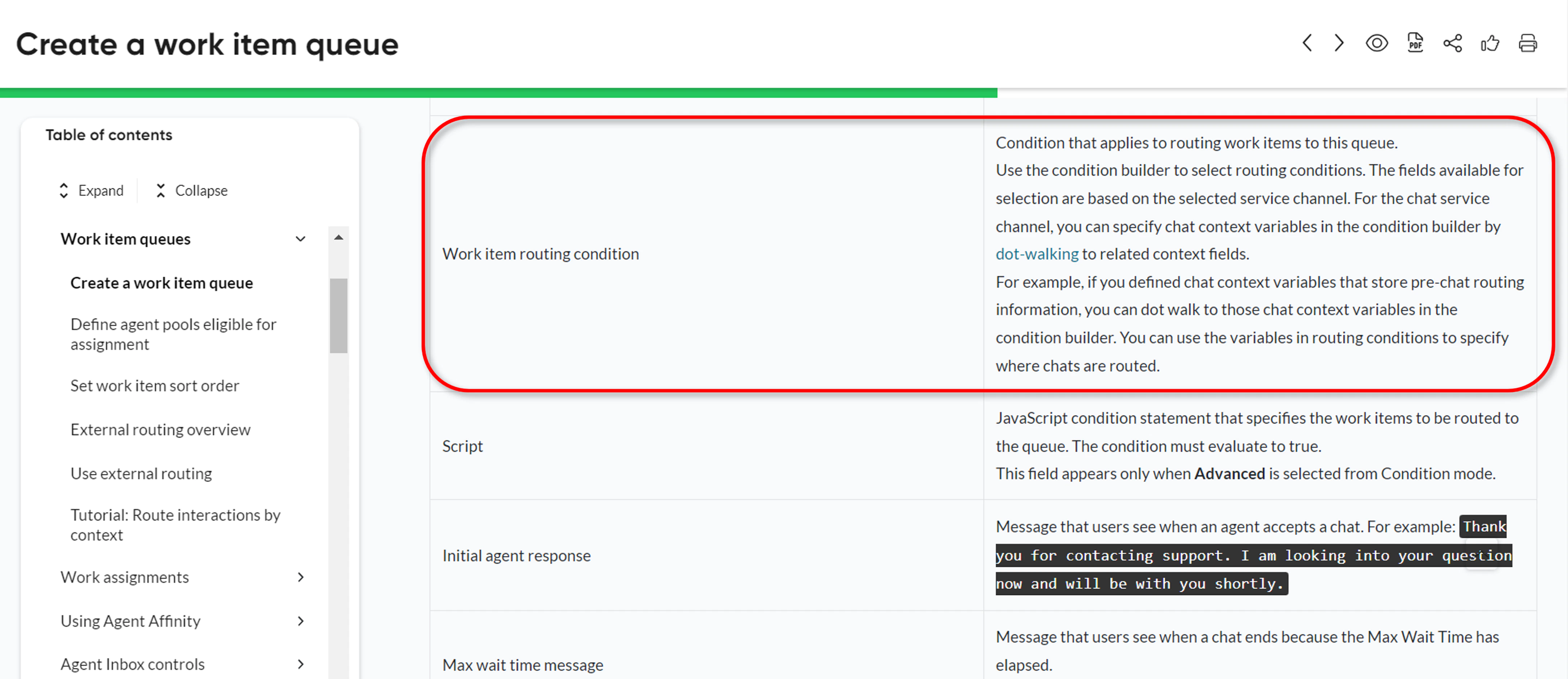Click the thumbs-up feedback icon
This screenshot has height=679, width=1568.
click(1489, 43)
